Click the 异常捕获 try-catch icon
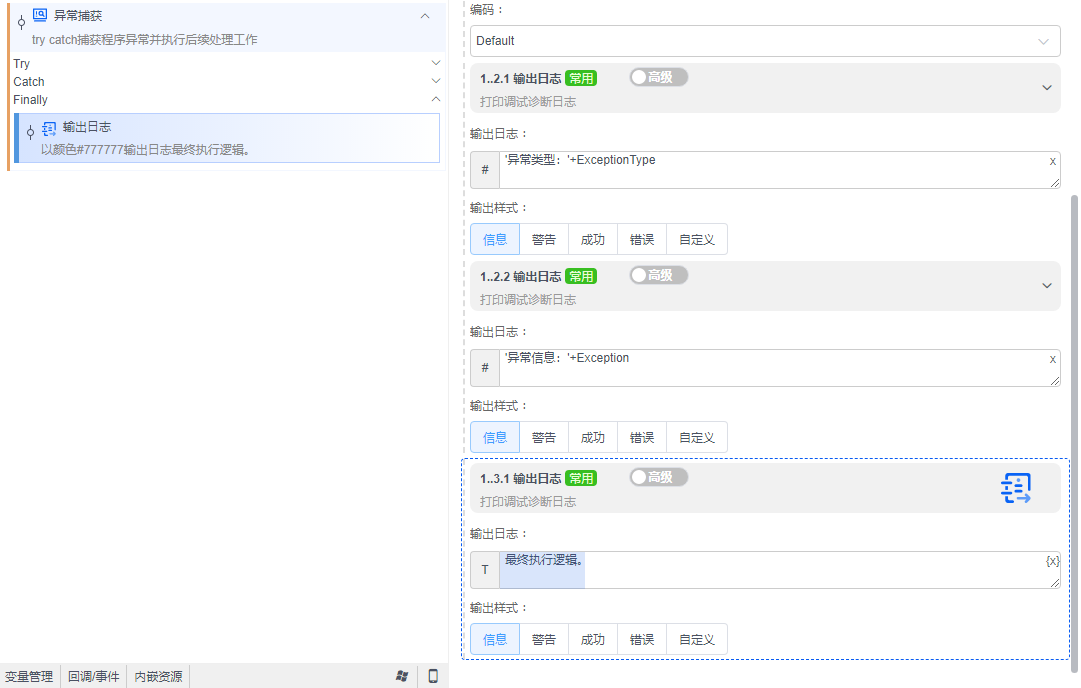The height and width of the screenshot is (688, 1081). coord(38,15)
